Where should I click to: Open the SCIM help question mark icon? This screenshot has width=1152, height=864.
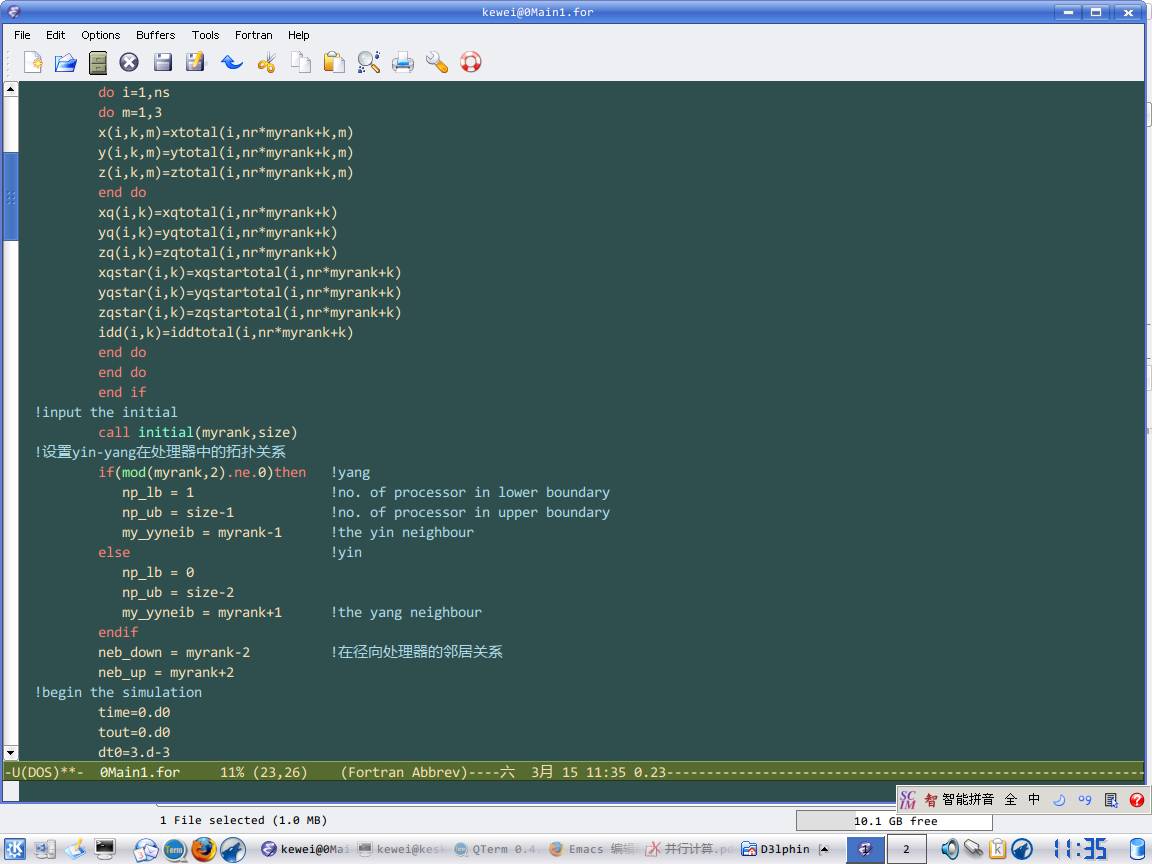(1137, 800)
